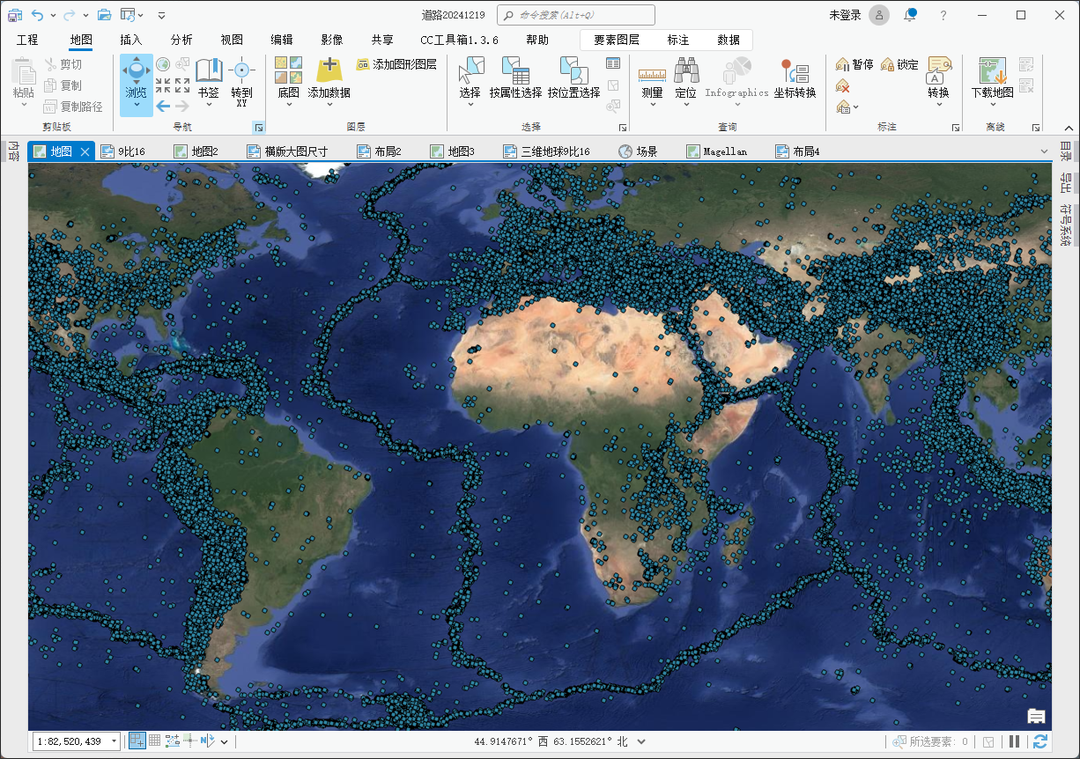Refresh the map view

pyautogui.click(x=1040, y=742)
